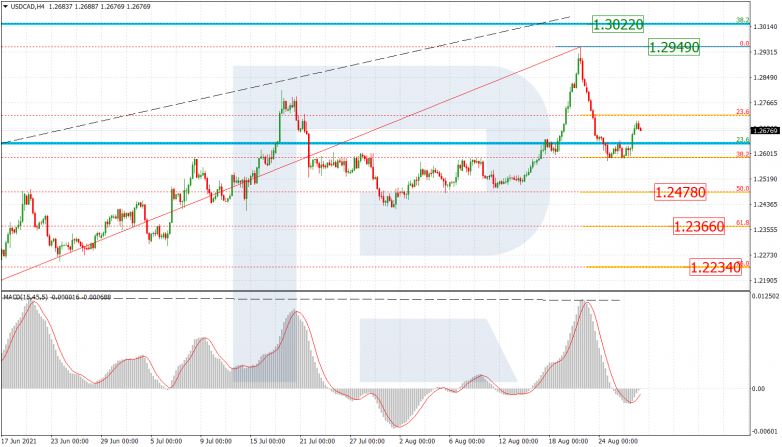Viewport: 782px width, 447px height.
Task: Click the 23 Jun 00:00 date label
Action: 69,442
